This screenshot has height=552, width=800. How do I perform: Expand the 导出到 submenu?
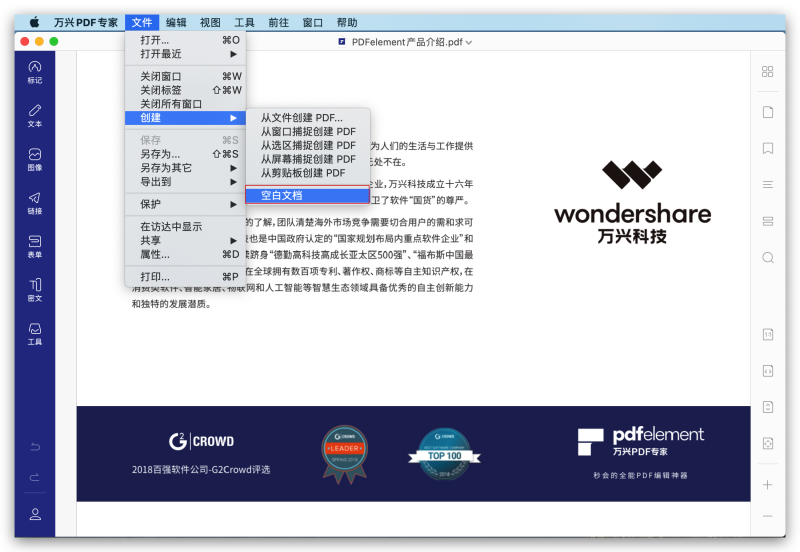186,181
